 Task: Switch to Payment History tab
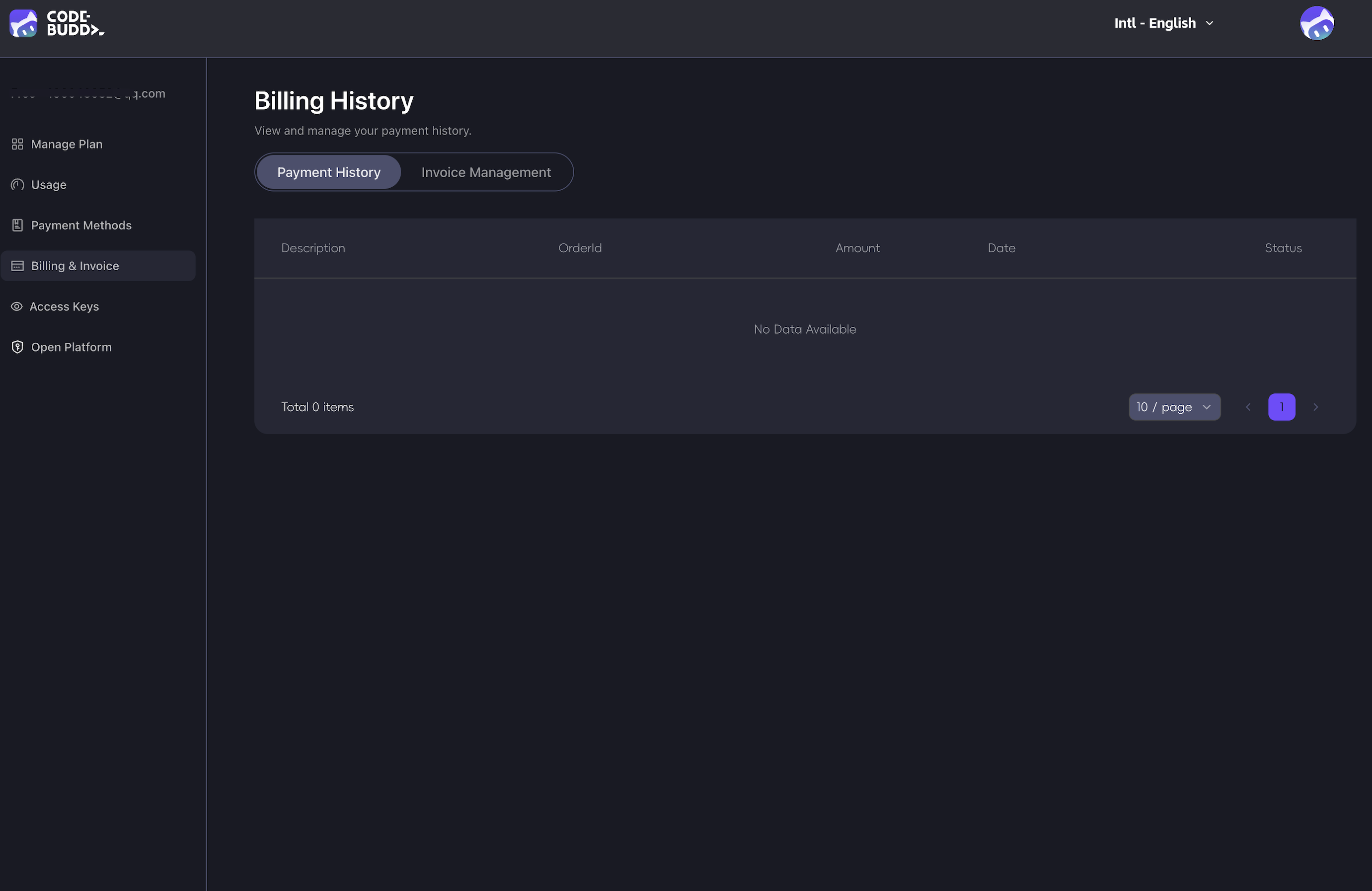point(328,172)
